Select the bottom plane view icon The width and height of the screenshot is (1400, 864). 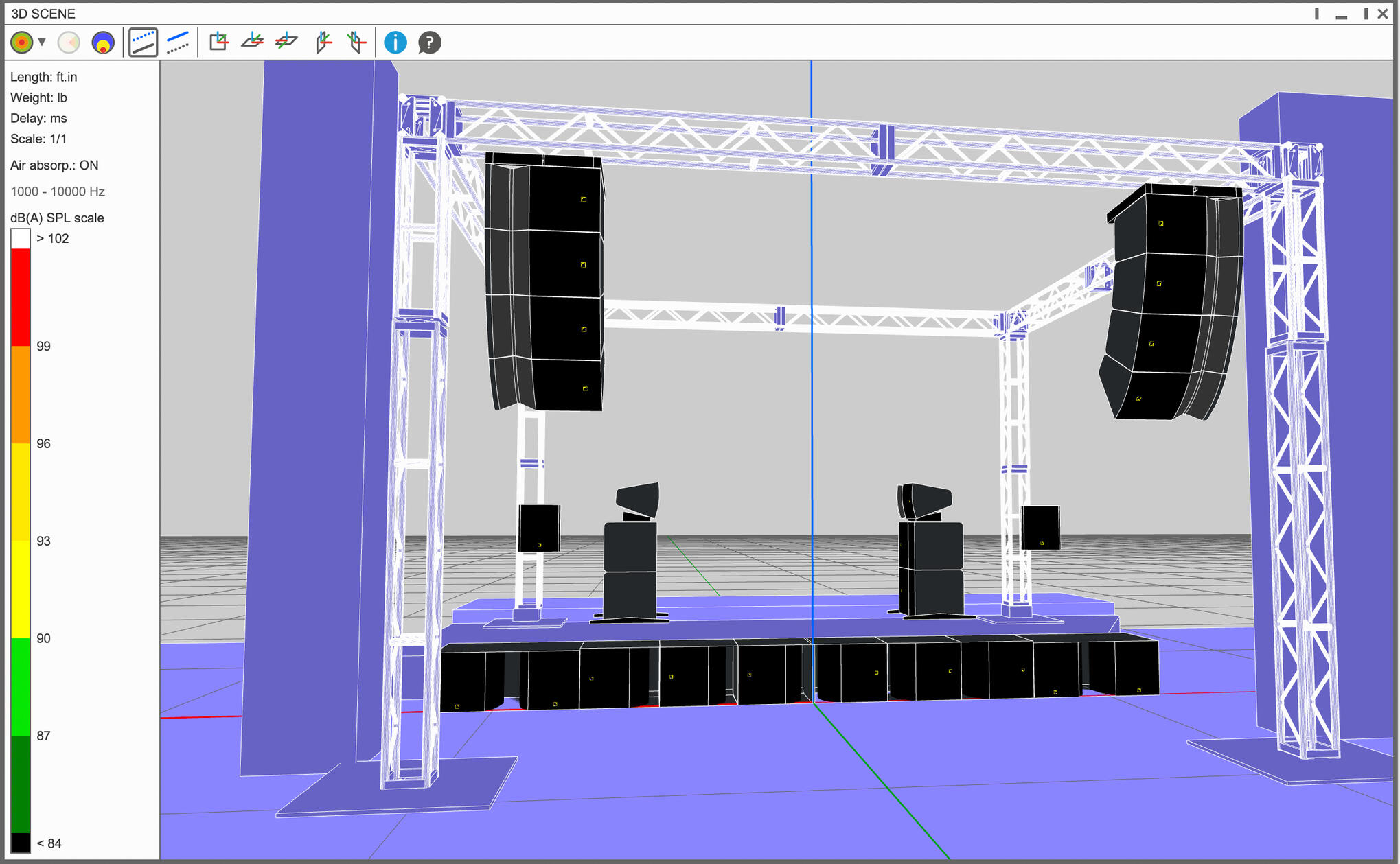(x=286, y=43)
